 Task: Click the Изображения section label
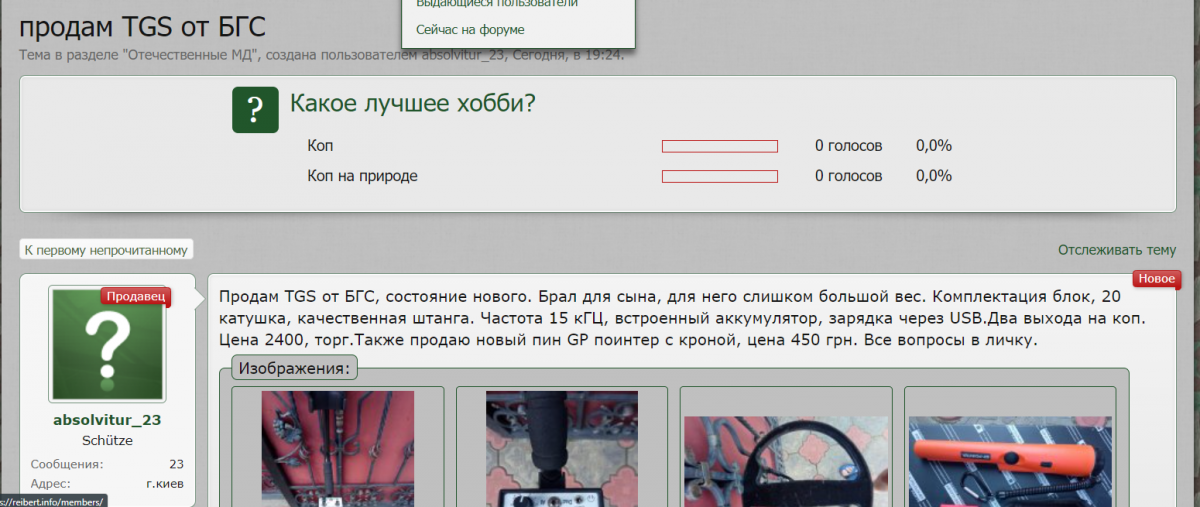tap(294, 368)
